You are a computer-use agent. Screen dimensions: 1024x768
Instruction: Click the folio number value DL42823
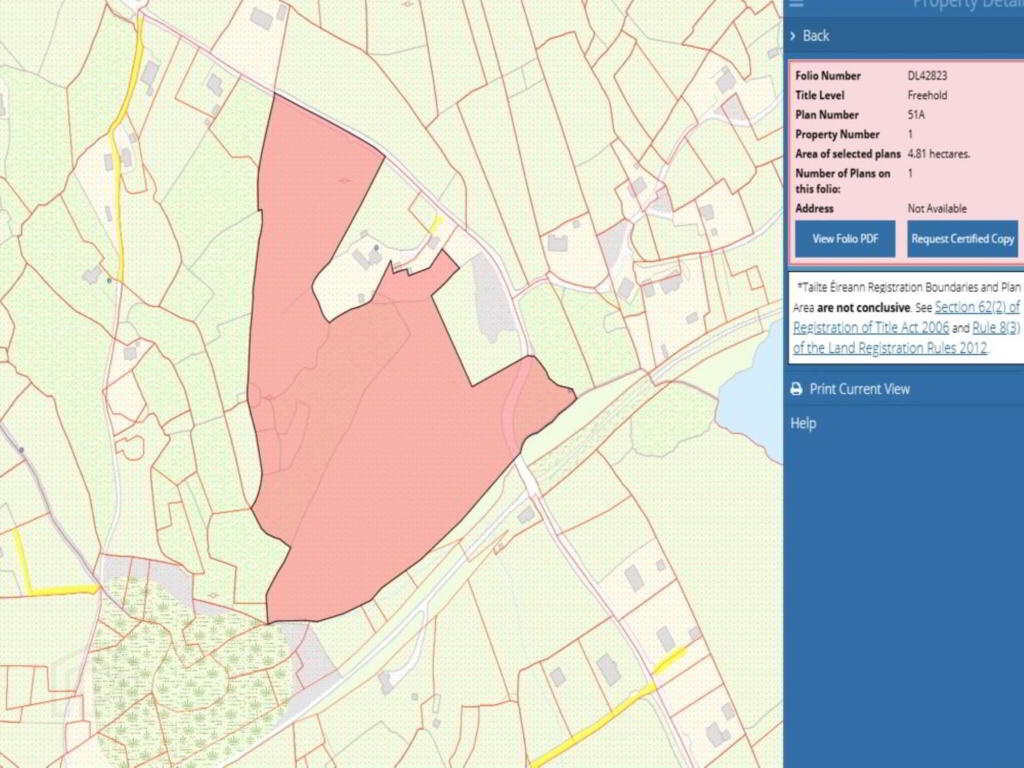(x=927, y=76)
